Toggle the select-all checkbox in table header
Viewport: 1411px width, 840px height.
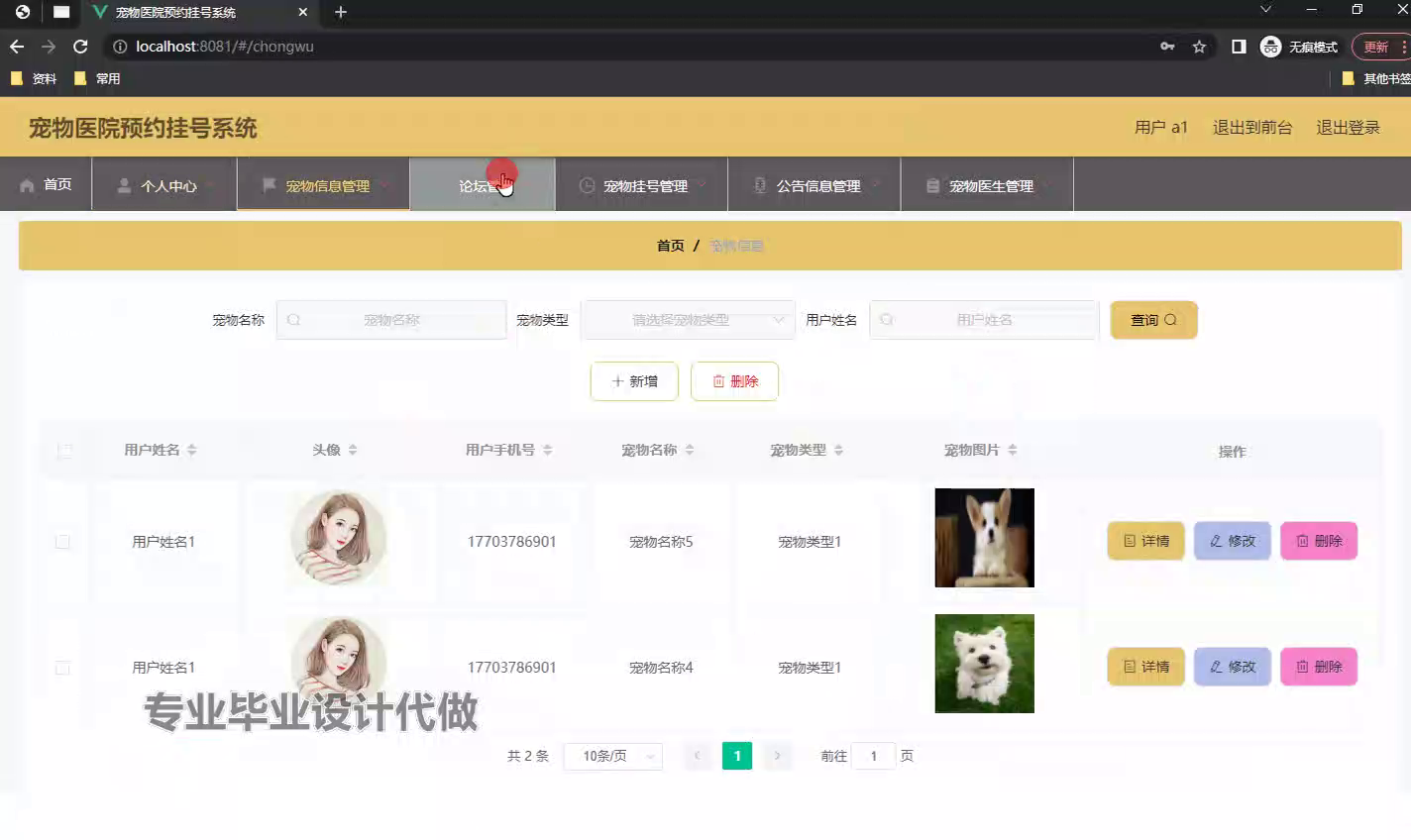click(x=64, y=452)
